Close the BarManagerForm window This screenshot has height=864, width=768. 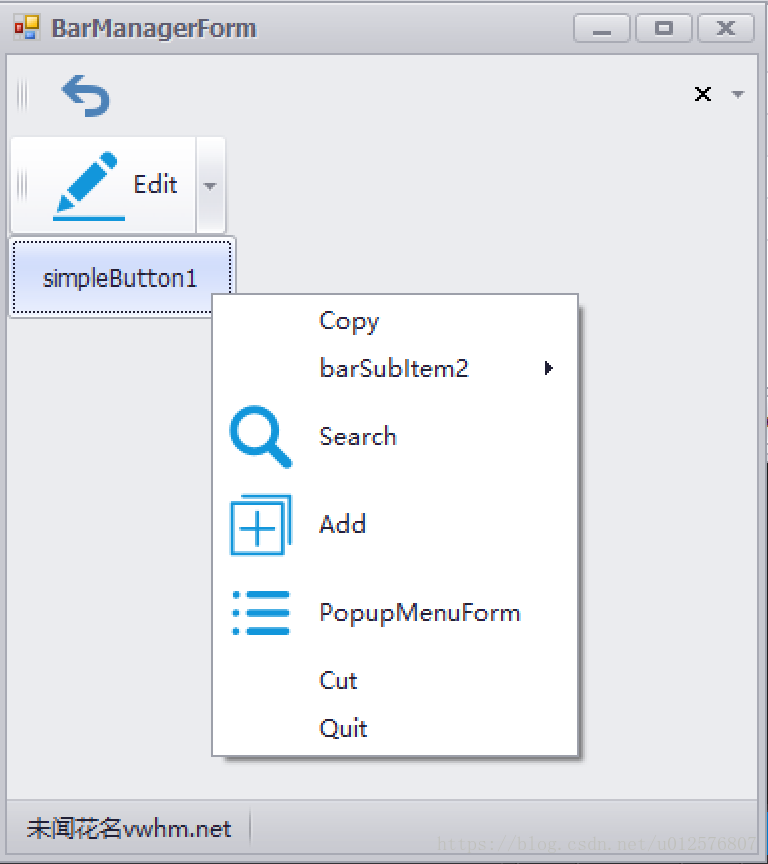pyautogui.click(x=726, y=28)
